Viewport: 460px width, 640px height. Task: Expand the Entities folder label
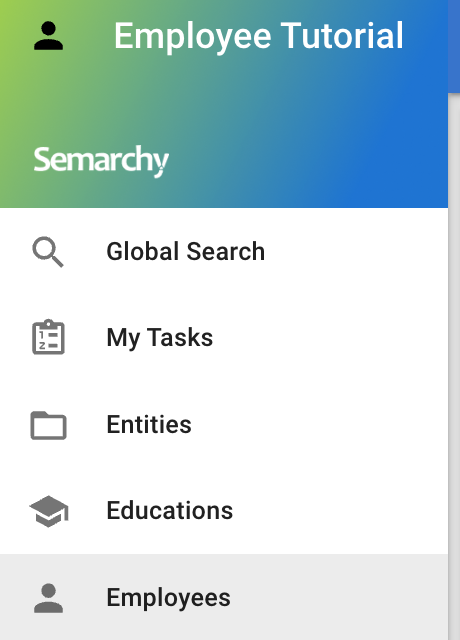click(x=149, y=424)
